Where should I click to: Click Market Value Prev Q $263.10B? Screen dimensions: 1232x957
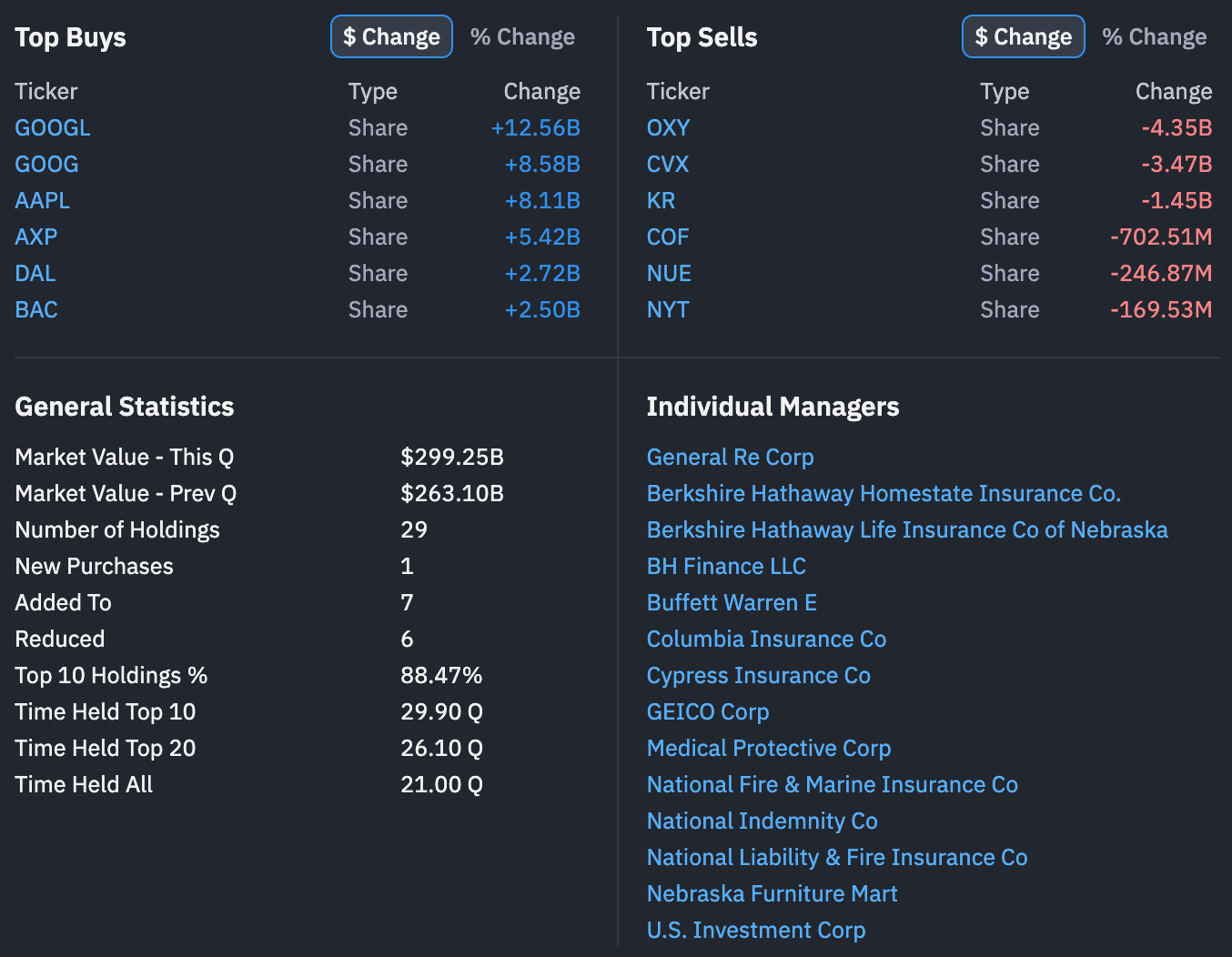click(x=452, y=493)
